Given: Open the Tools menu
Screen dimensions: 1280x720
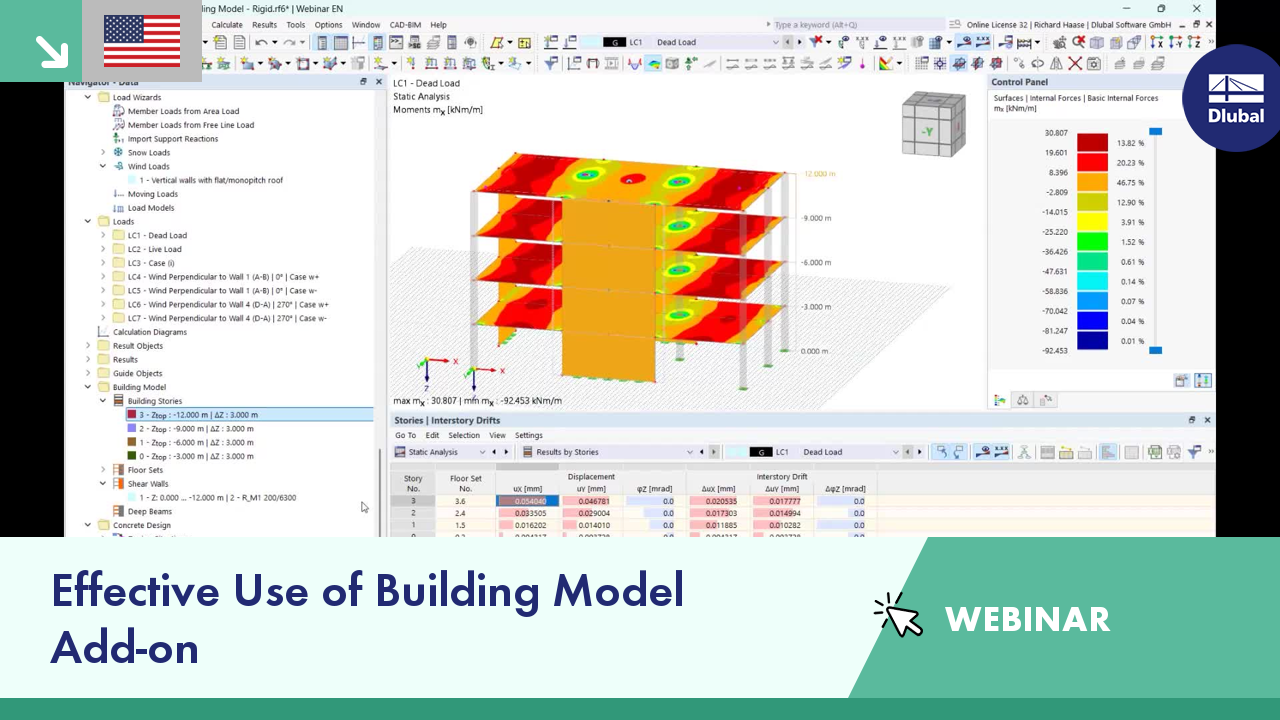Looking at the screenshot, I should click(296, 25).
